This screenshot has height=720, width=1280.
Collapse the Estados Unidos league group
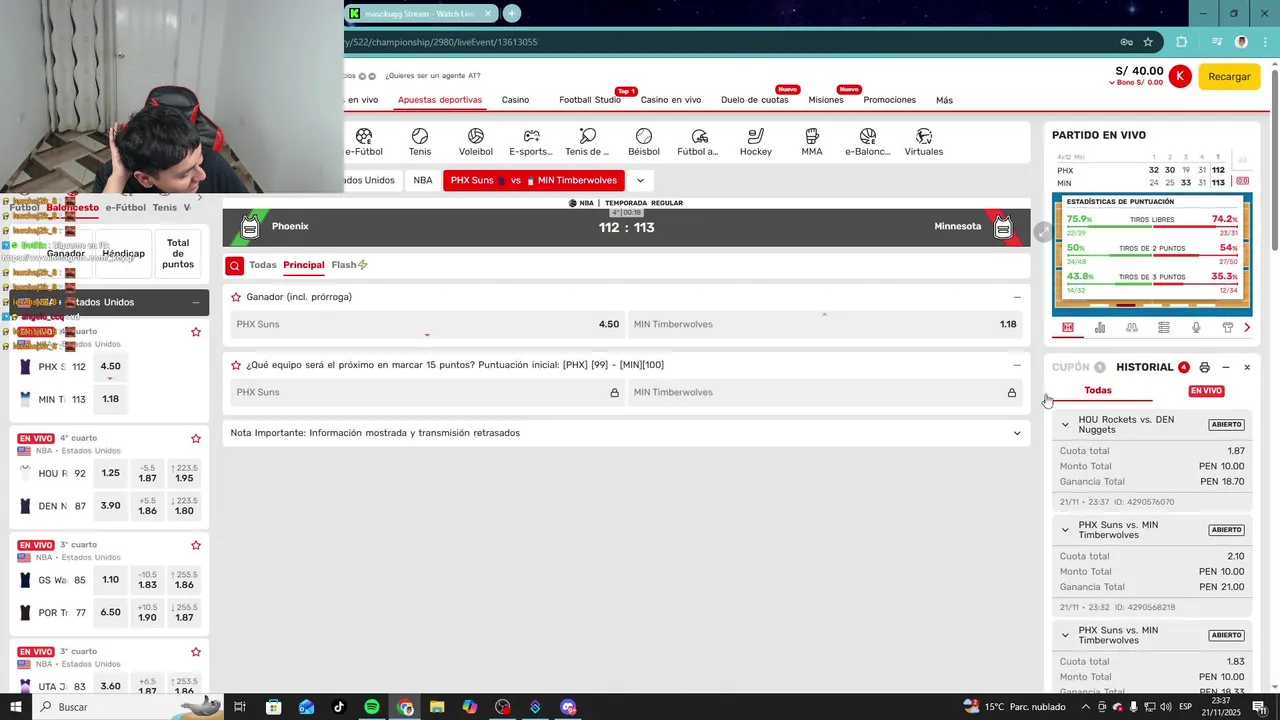pos(196,302)
